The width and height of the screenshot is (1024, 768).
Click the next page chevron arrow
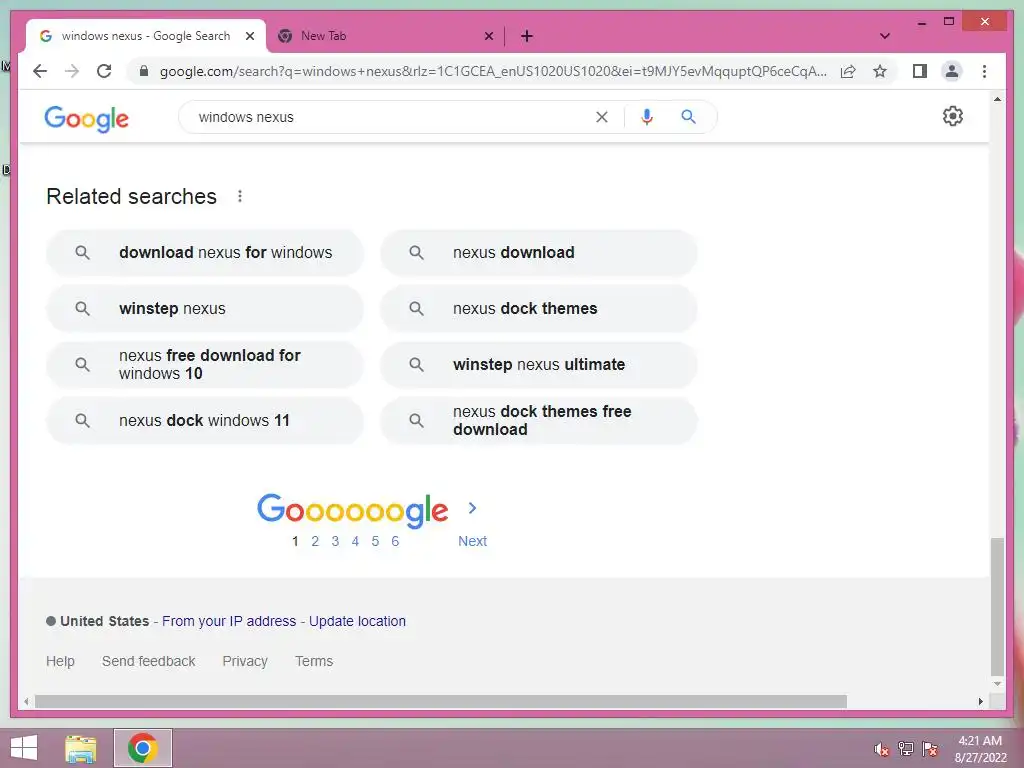[x=472, y=508]
